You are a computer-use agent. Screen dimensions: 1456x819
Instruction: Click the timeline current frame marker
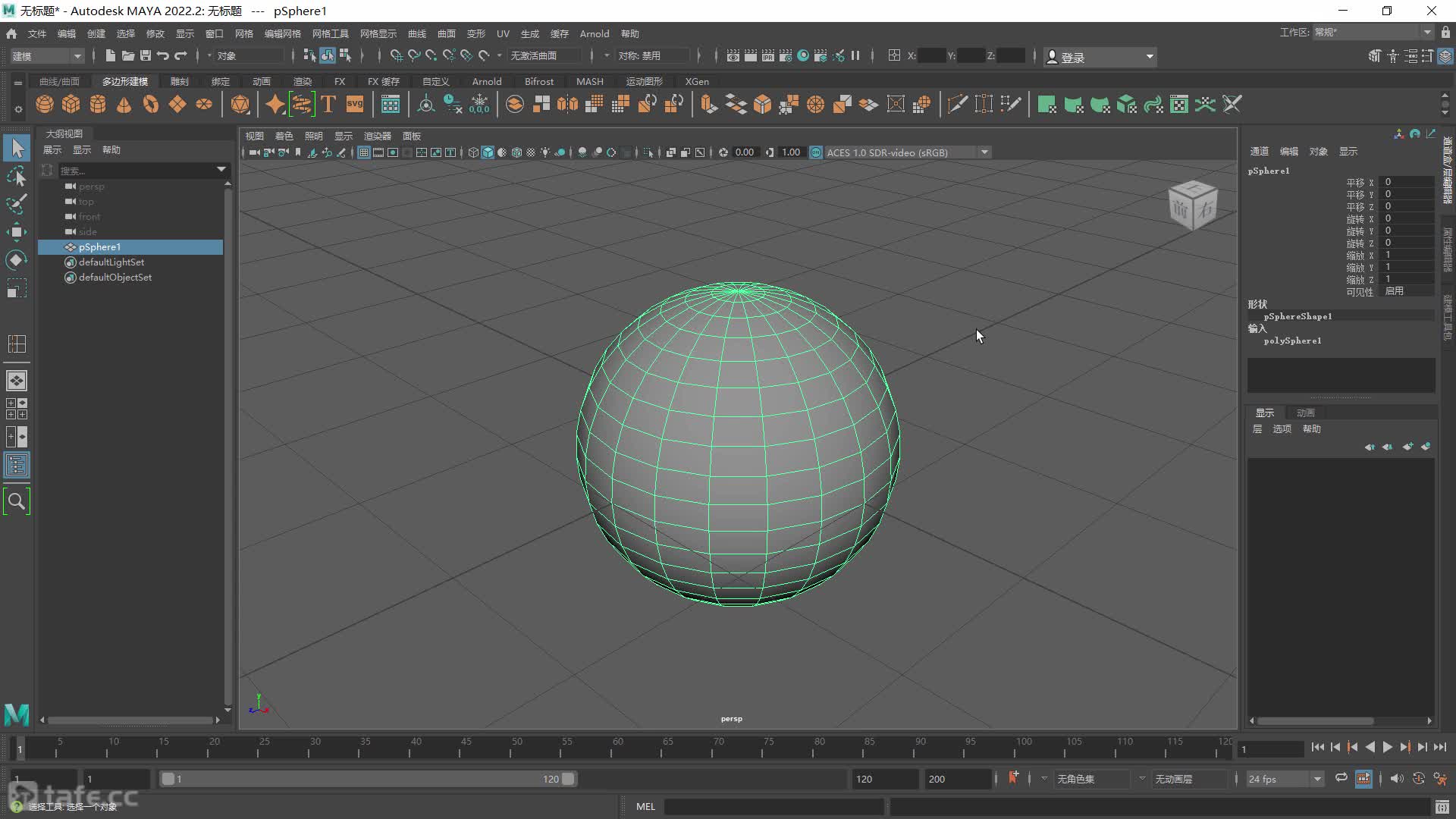pos(20,749)
